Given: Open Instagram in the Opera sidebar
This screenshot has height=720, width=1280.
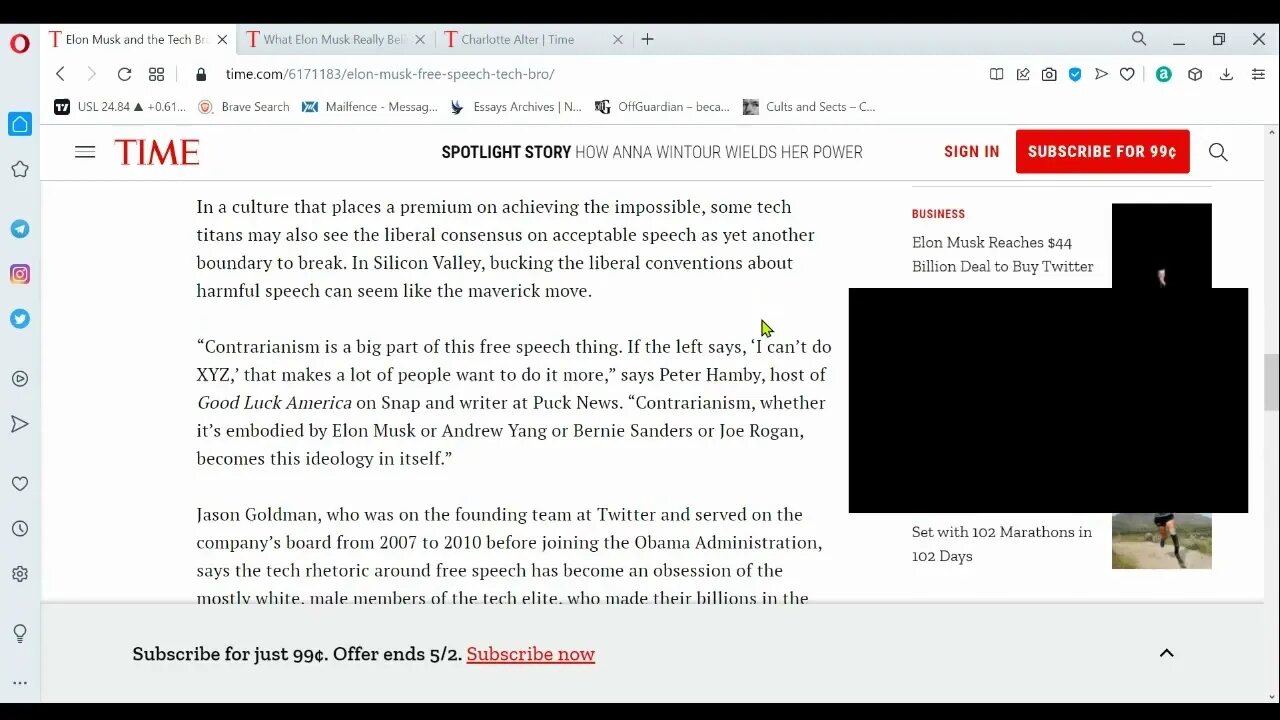Looking at the screenshot, I should point(20,274).
